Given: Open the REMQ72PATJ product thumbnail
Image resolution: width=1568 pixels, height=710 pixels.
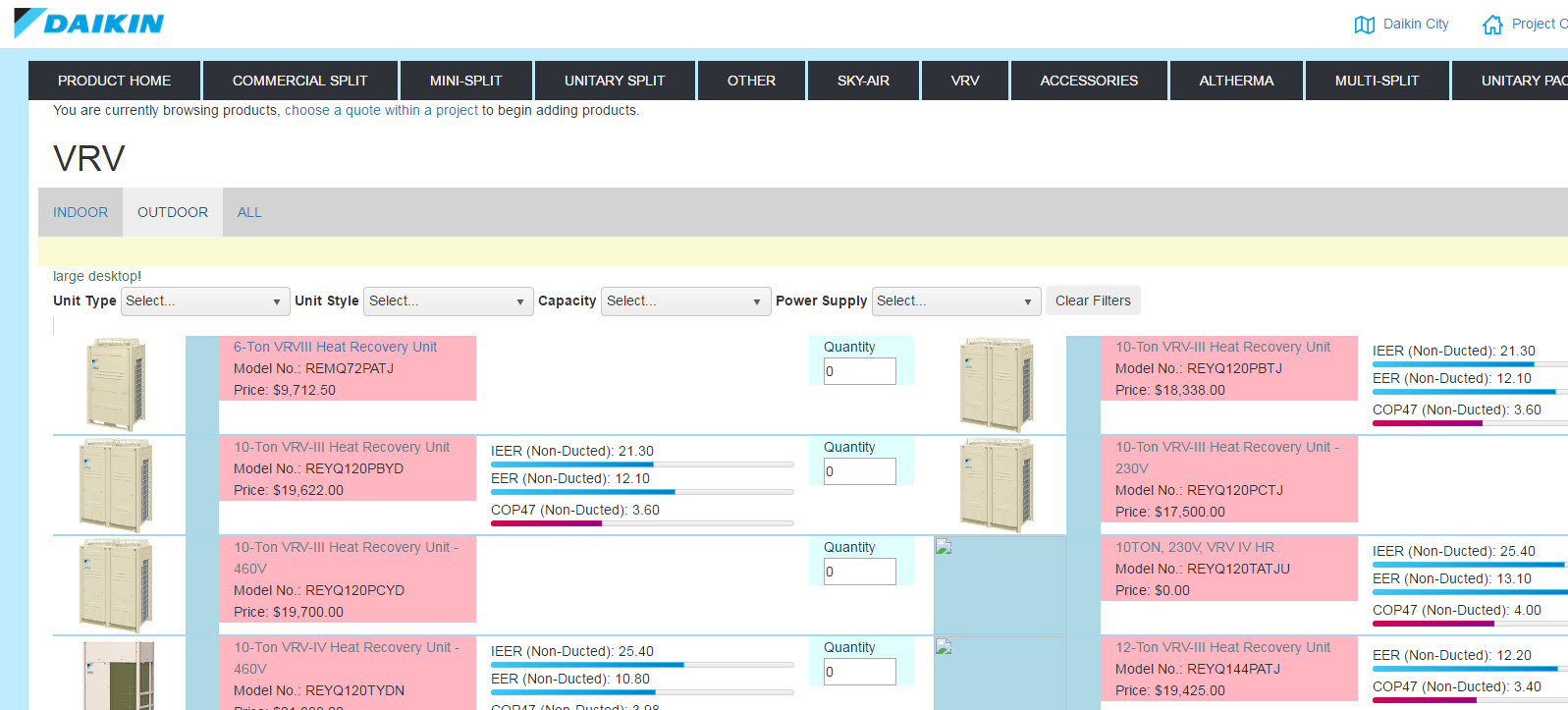Looking at the screenshot, I should pos(117,384).
